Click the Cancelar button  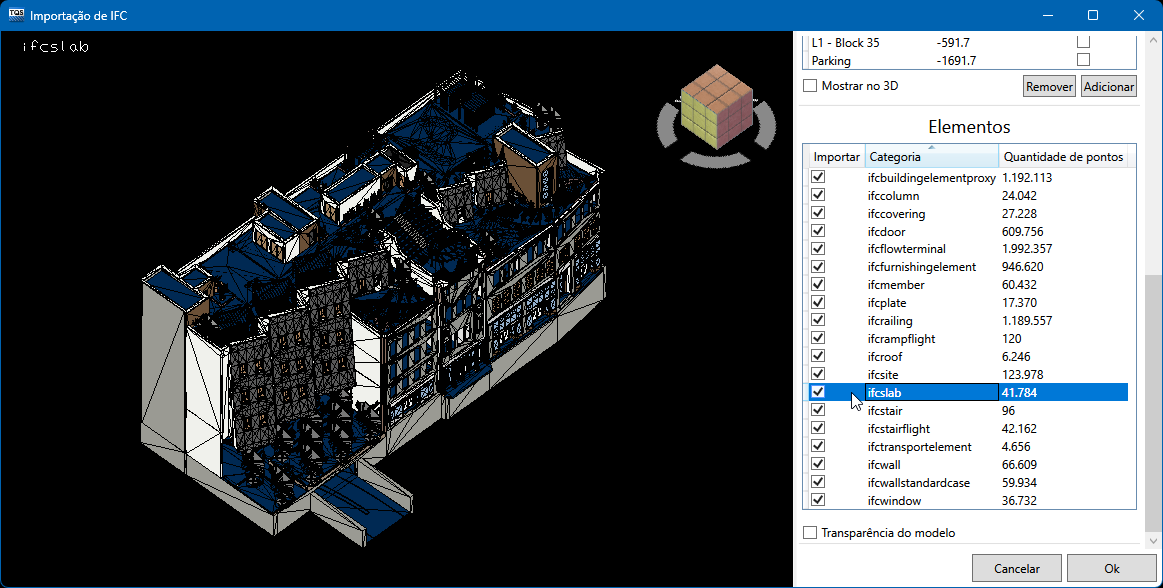tap(1016, 568)
